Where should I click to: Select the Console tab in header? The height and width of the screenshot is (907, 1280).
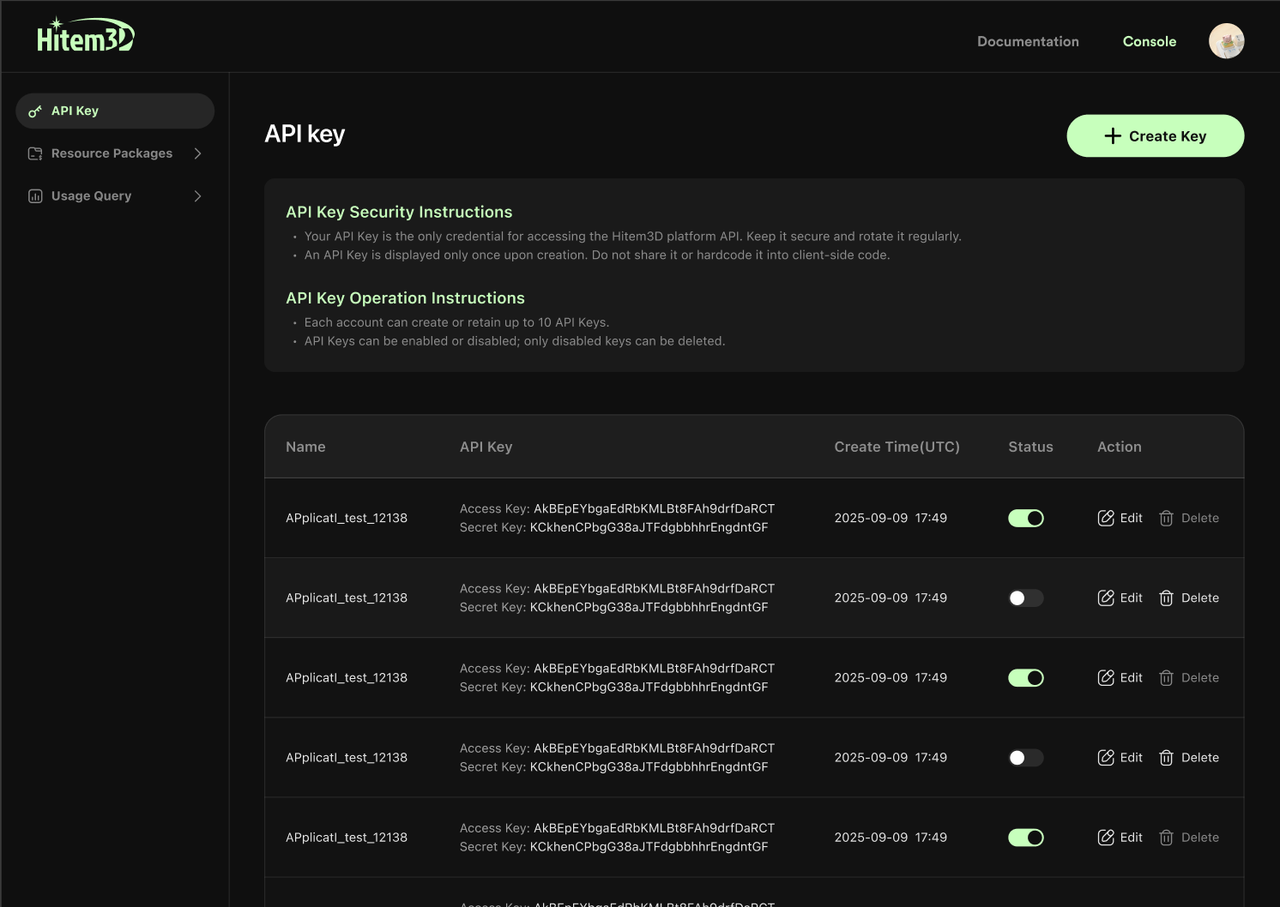pos(1149,42)
